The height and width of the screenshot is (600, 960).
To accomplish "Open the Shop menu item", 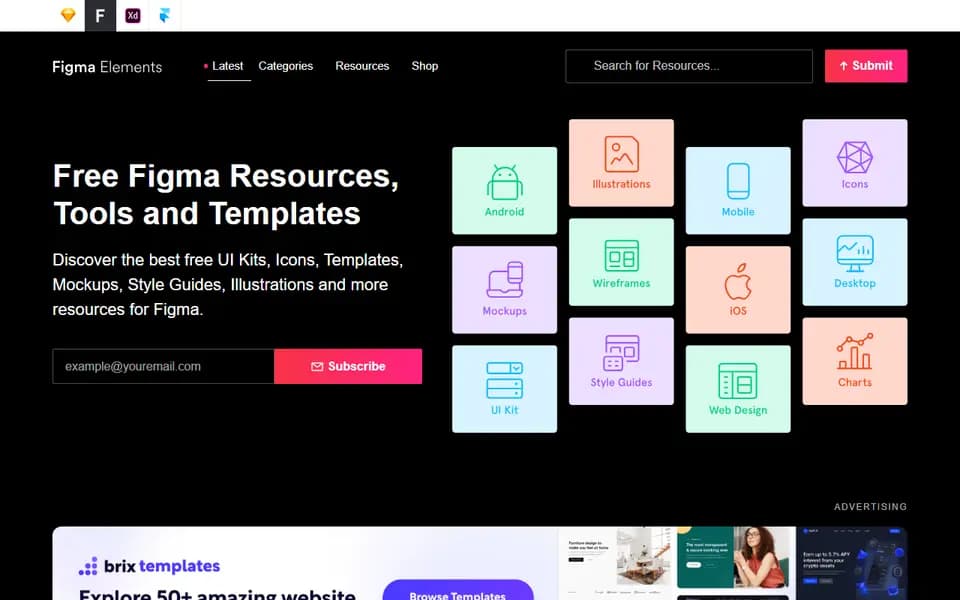I will (x=424, y=66).
